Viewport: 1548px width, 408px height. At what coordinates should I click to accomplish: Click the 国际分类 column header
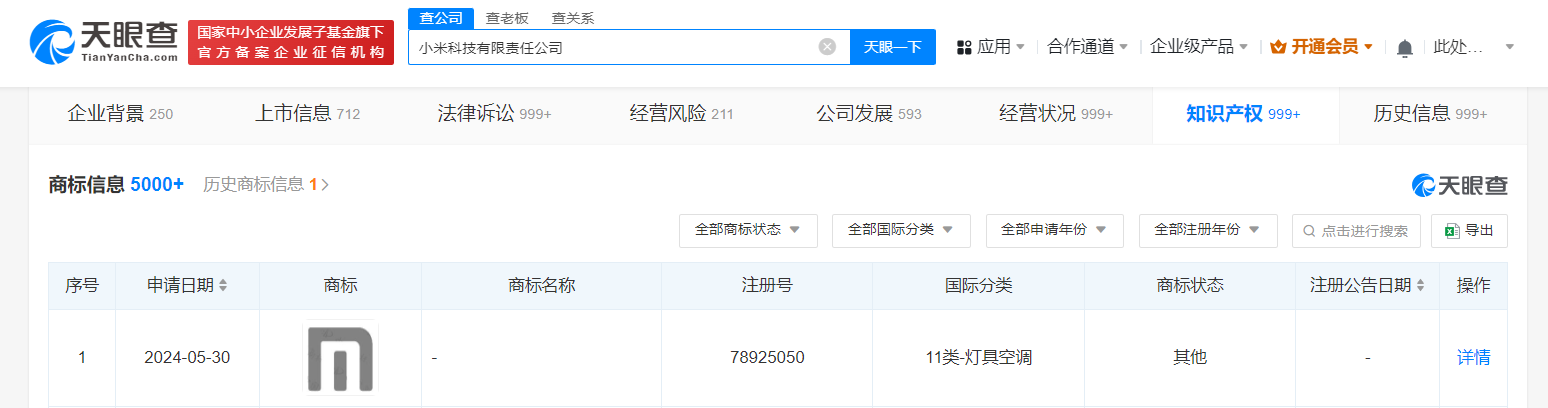[979, 286]
